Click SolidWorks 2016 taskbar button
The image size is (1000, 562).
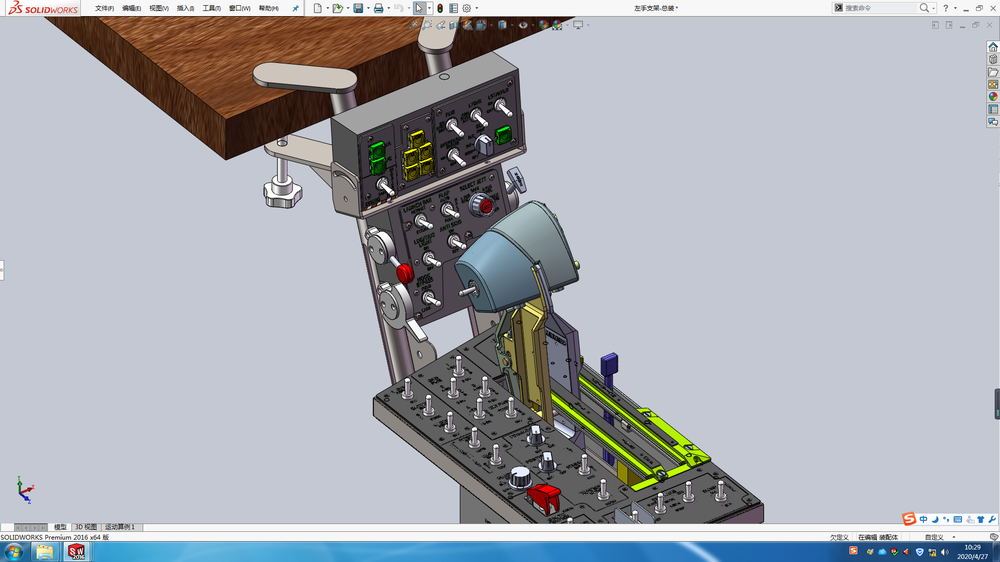click(x=77, y=552)
